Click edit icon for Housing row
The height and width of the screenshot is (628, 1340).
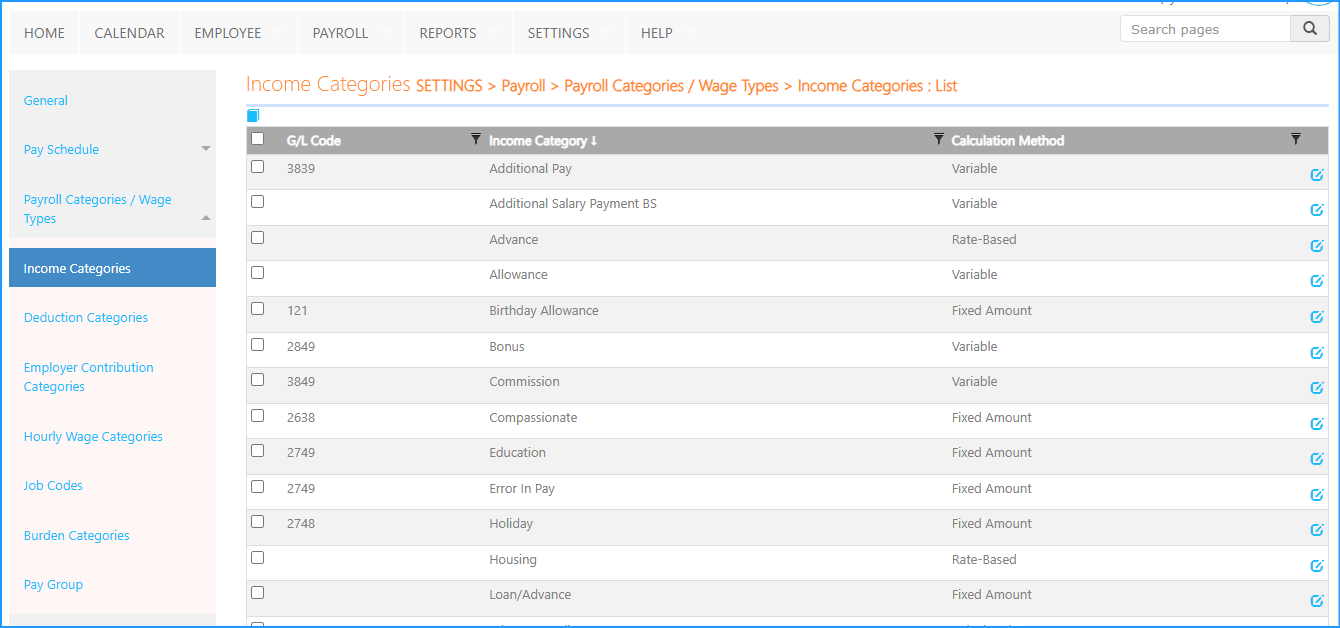[x=1317, y=566]
